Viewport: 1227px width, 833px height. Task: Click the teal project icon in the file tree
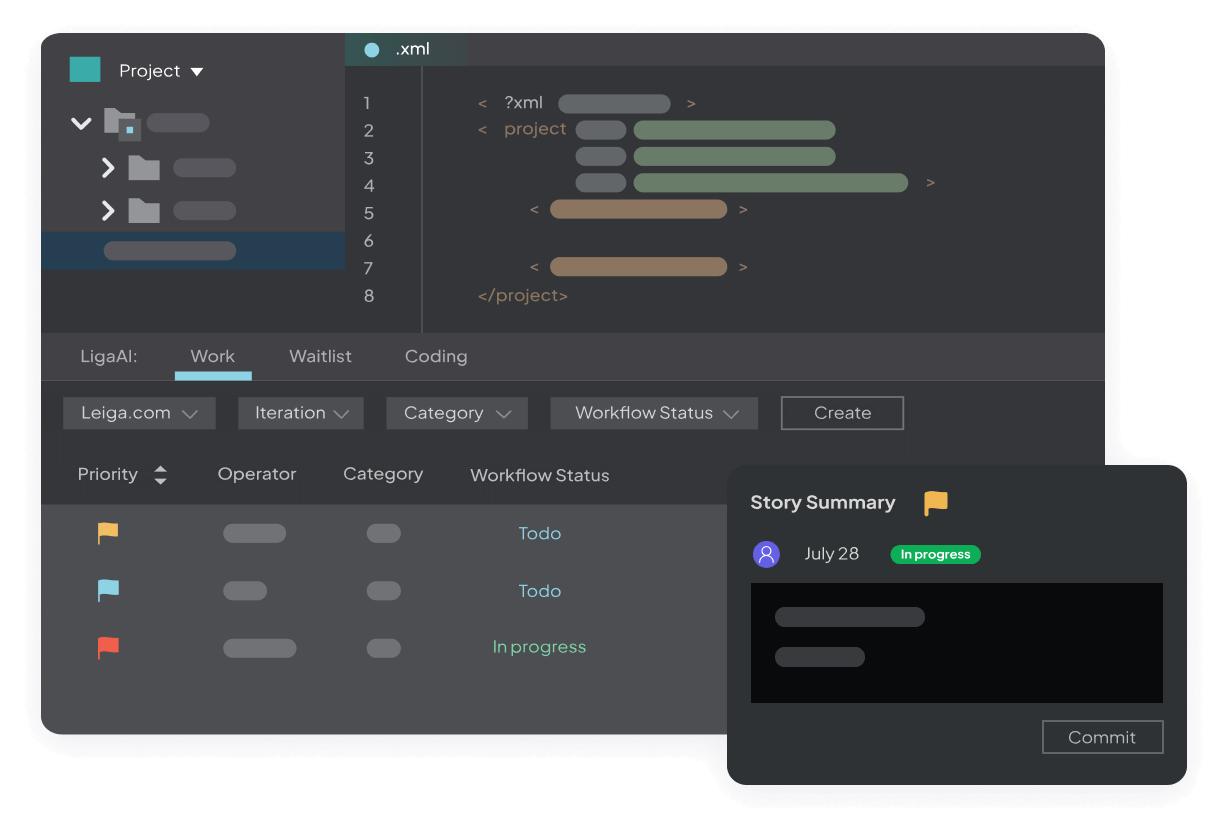coord(85,70)
